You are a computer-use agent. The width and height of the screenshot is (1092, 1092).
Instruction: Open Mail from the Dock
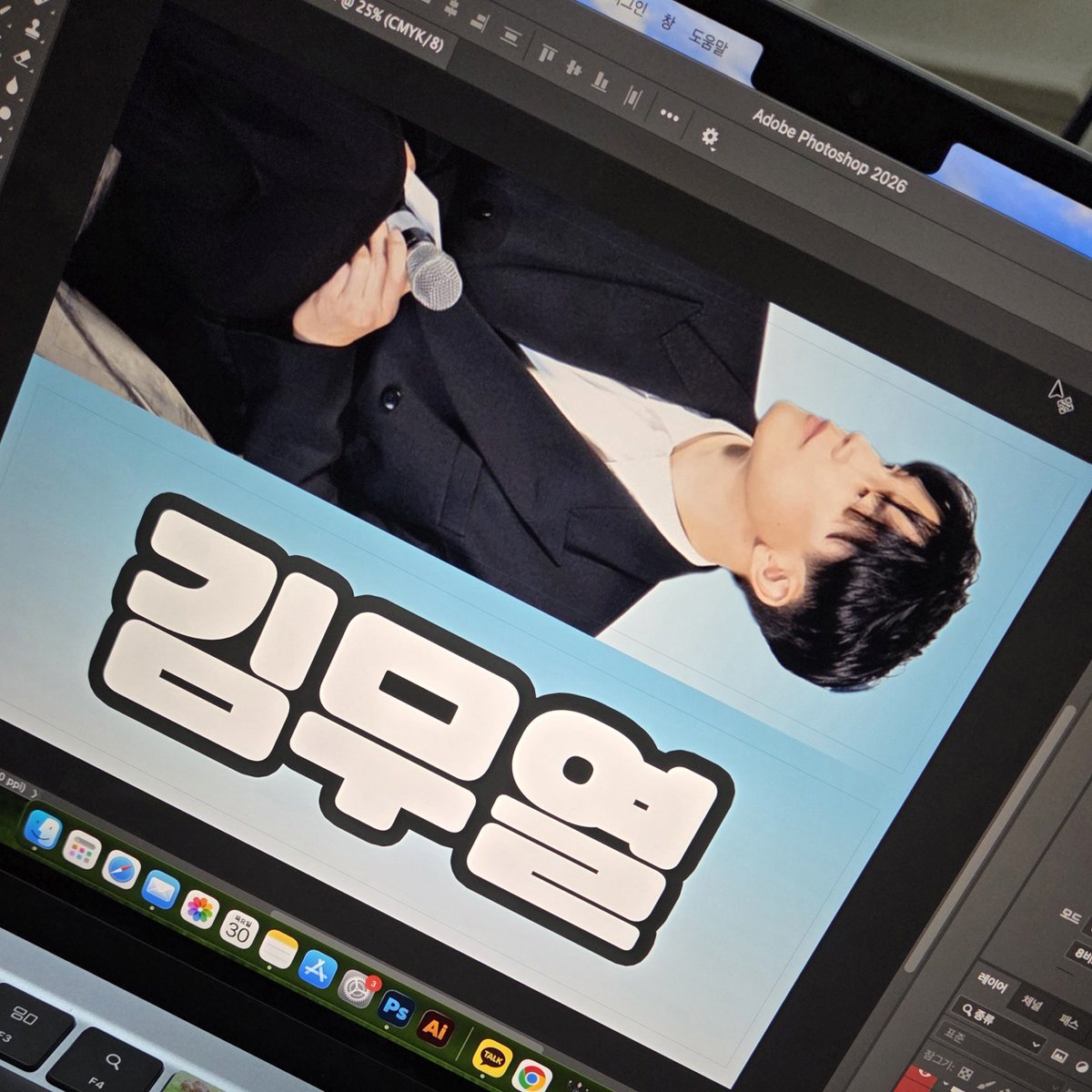click(x=160, y=890)
